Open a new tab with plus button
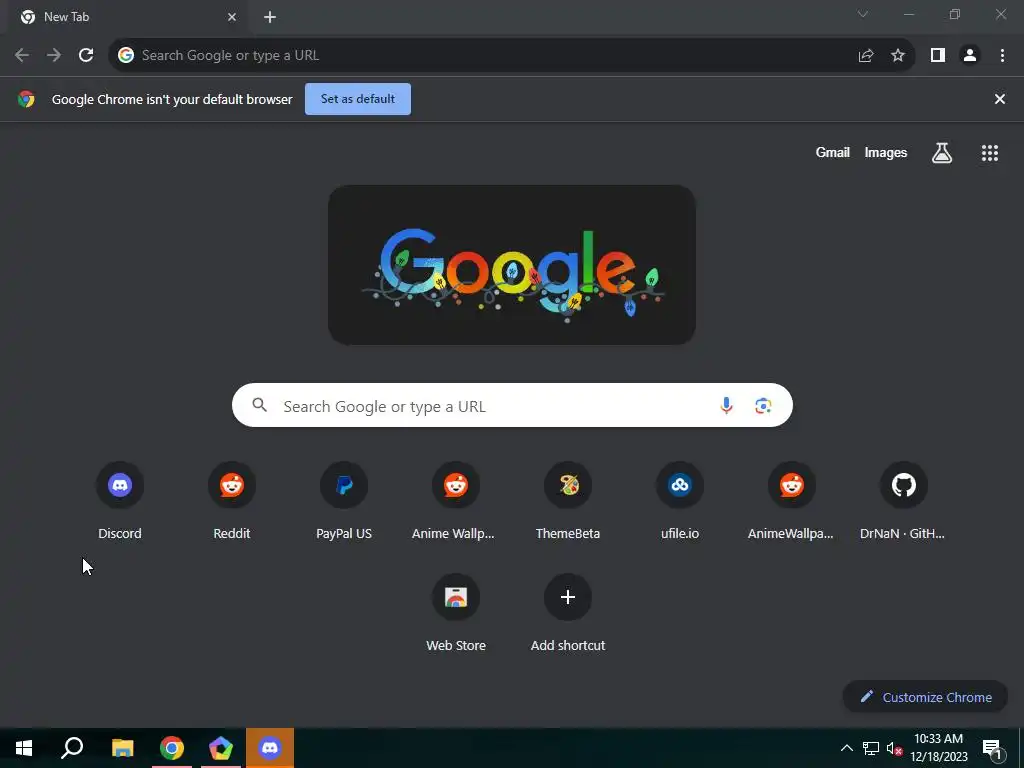The height and width of the screenshot is (768, 1024). [270, 17]
